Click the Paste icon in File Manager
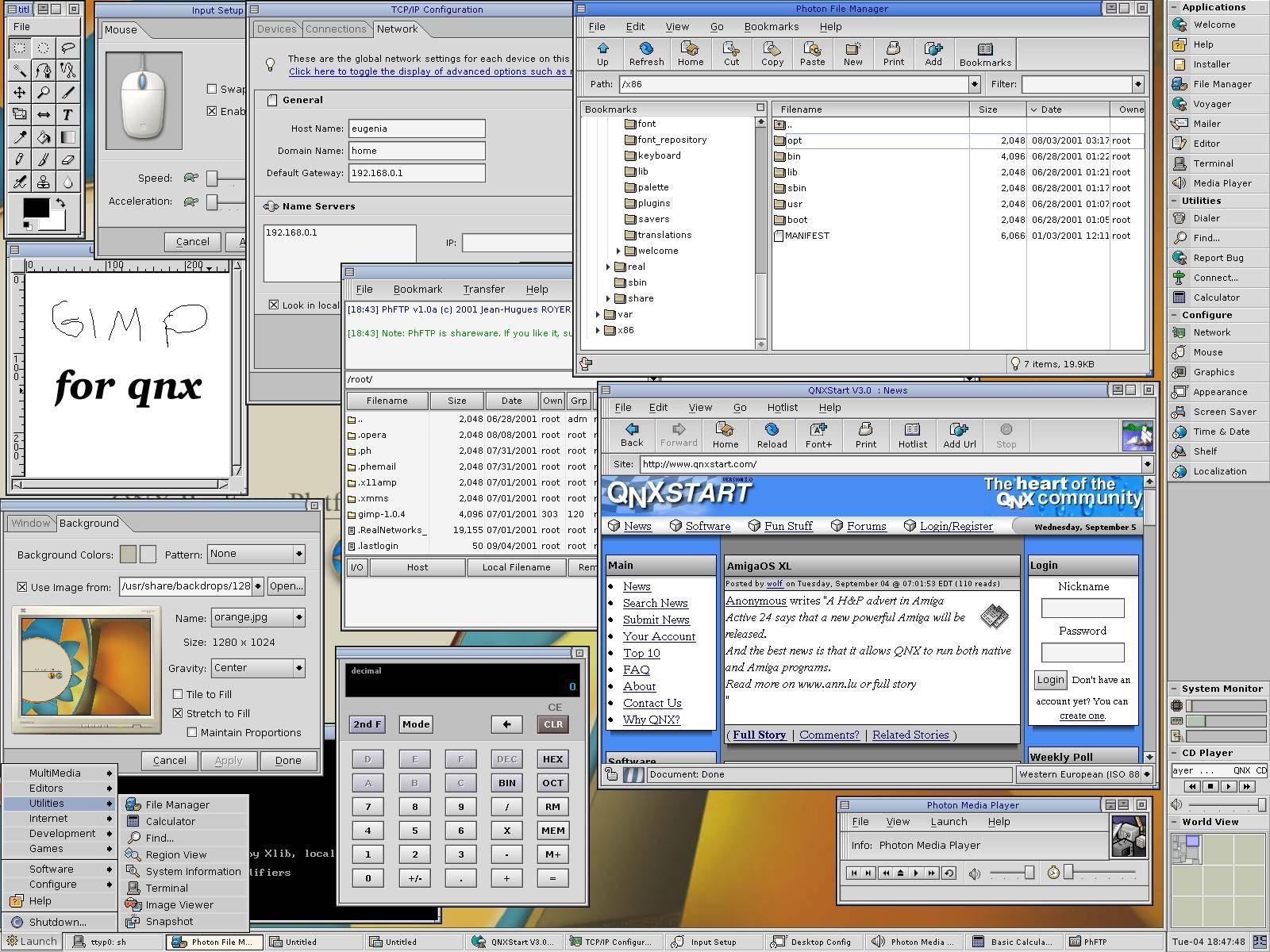The width and height of the screenshot is (1270, 952). [812, 54]
